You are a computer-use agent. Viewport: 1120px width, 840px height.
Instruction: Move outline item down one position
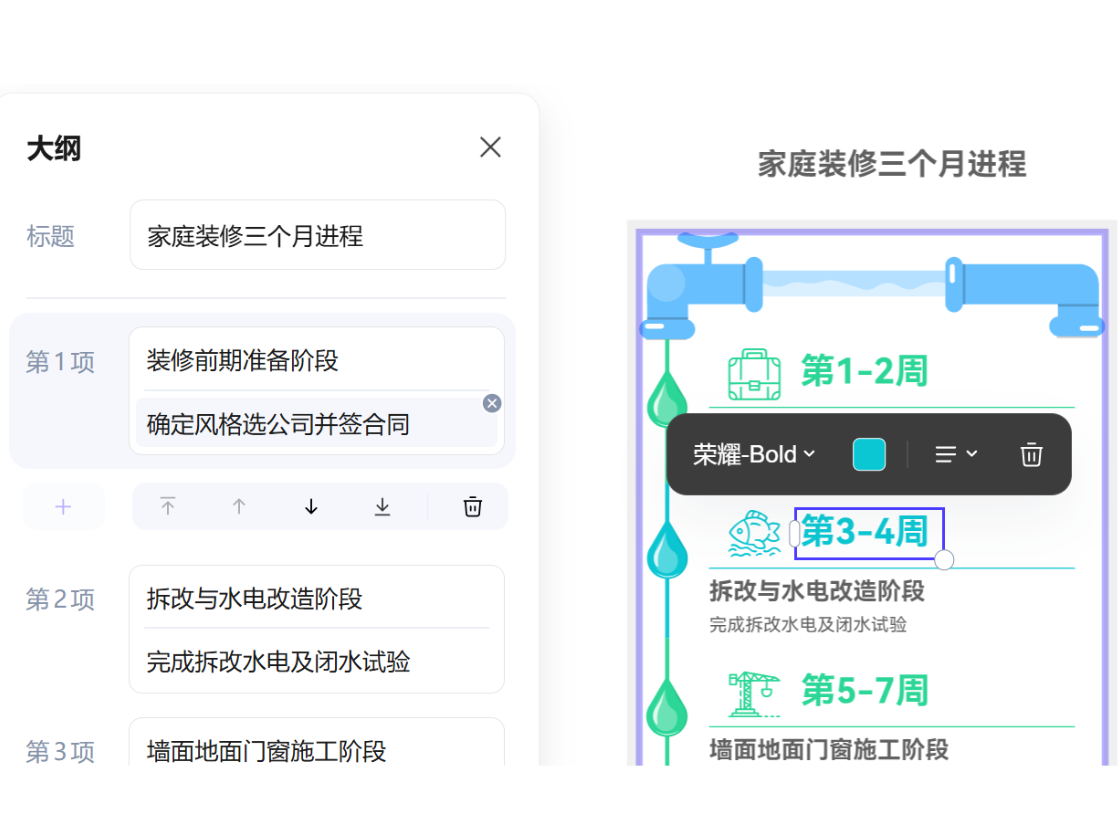pyautogui.click(x=310, y=506)
